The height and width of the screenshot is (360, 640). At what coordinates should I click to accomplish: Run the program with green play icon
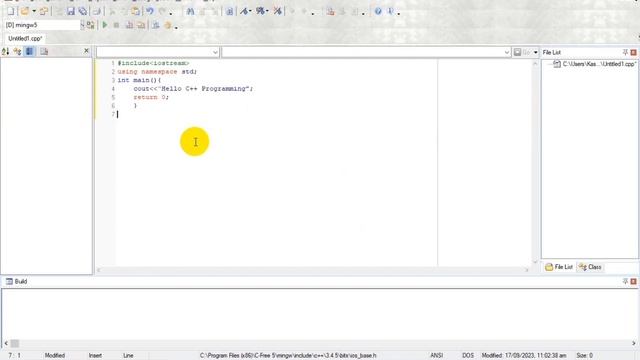(105, 25)
